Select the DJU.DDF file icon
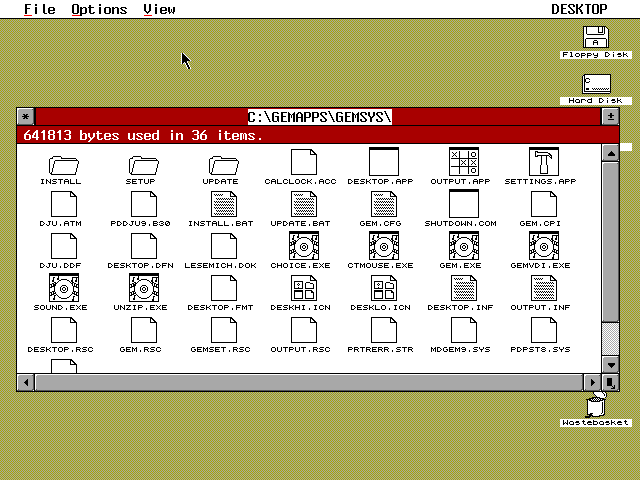The image size is (640, 480). [64, 246]
